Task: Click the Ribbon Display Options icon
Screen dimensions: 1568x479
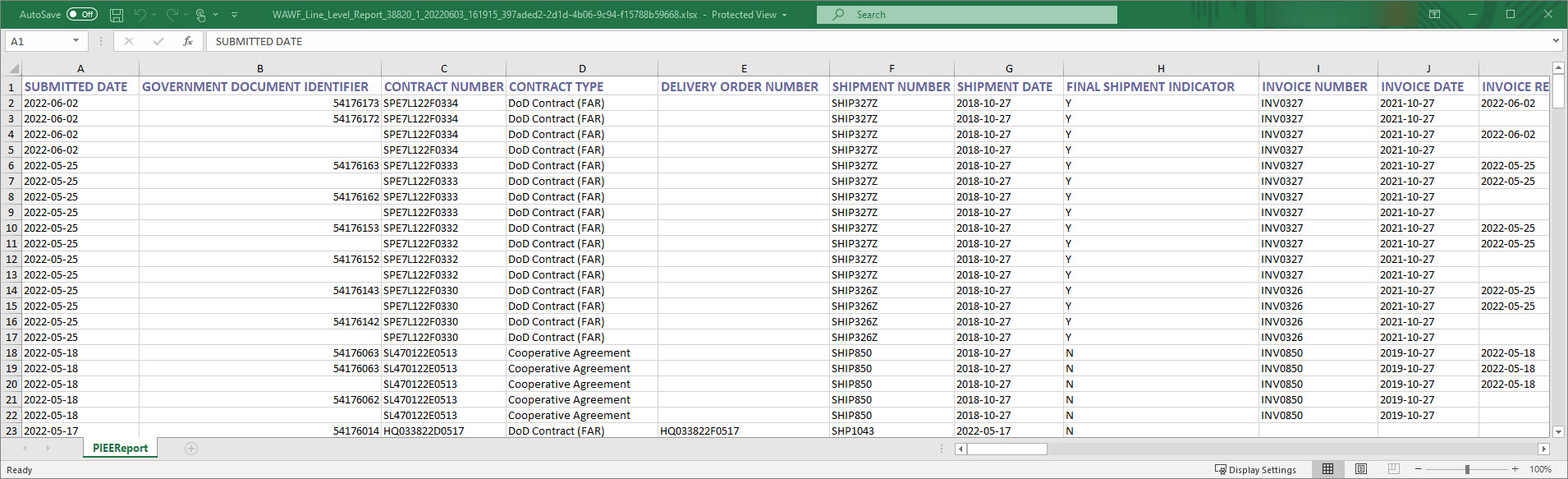Action: tap(1434, 15)
